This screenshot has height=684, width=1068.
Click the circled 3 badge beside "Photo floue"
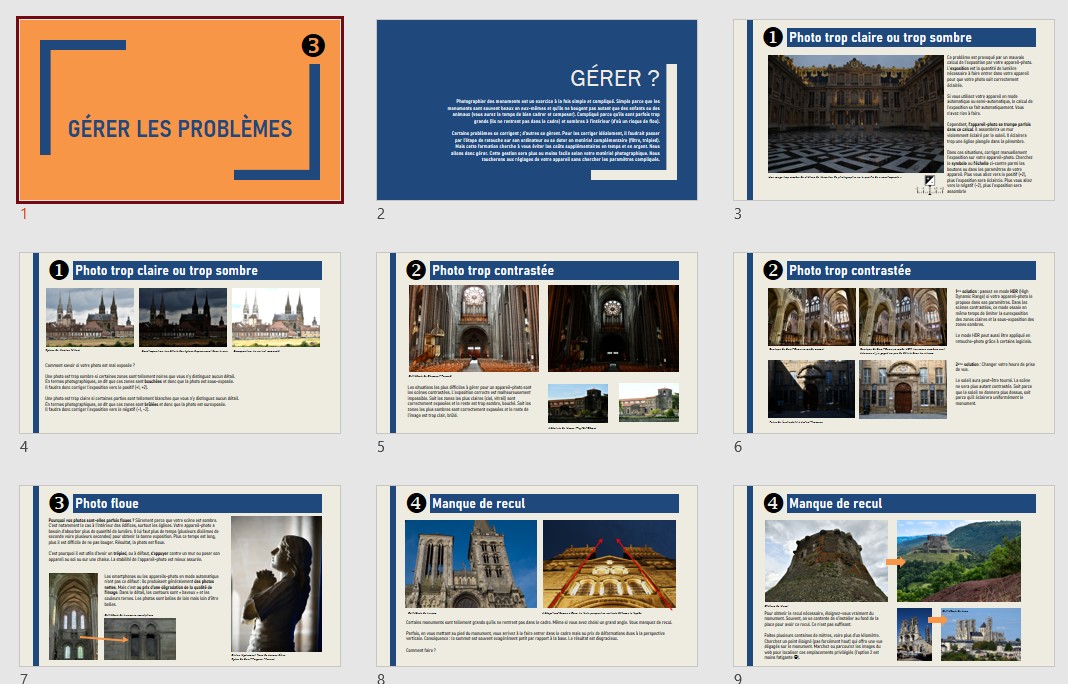click(59, 503)
